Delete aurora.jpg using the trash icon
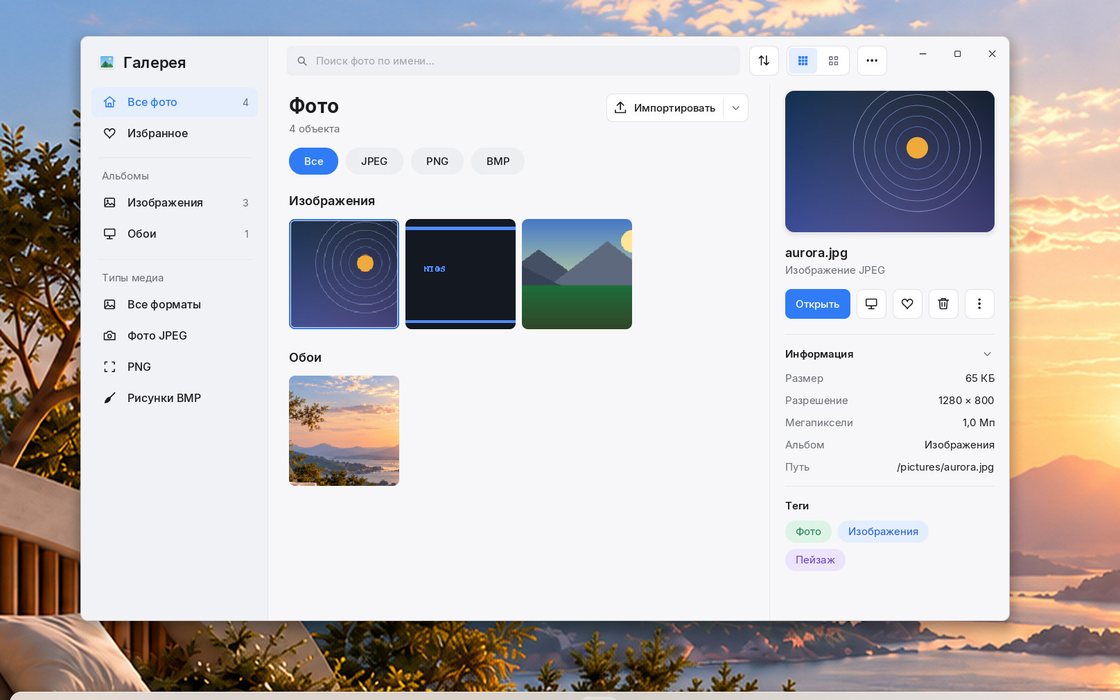This screenshot has width=1120, height=700. pos(943,304)
